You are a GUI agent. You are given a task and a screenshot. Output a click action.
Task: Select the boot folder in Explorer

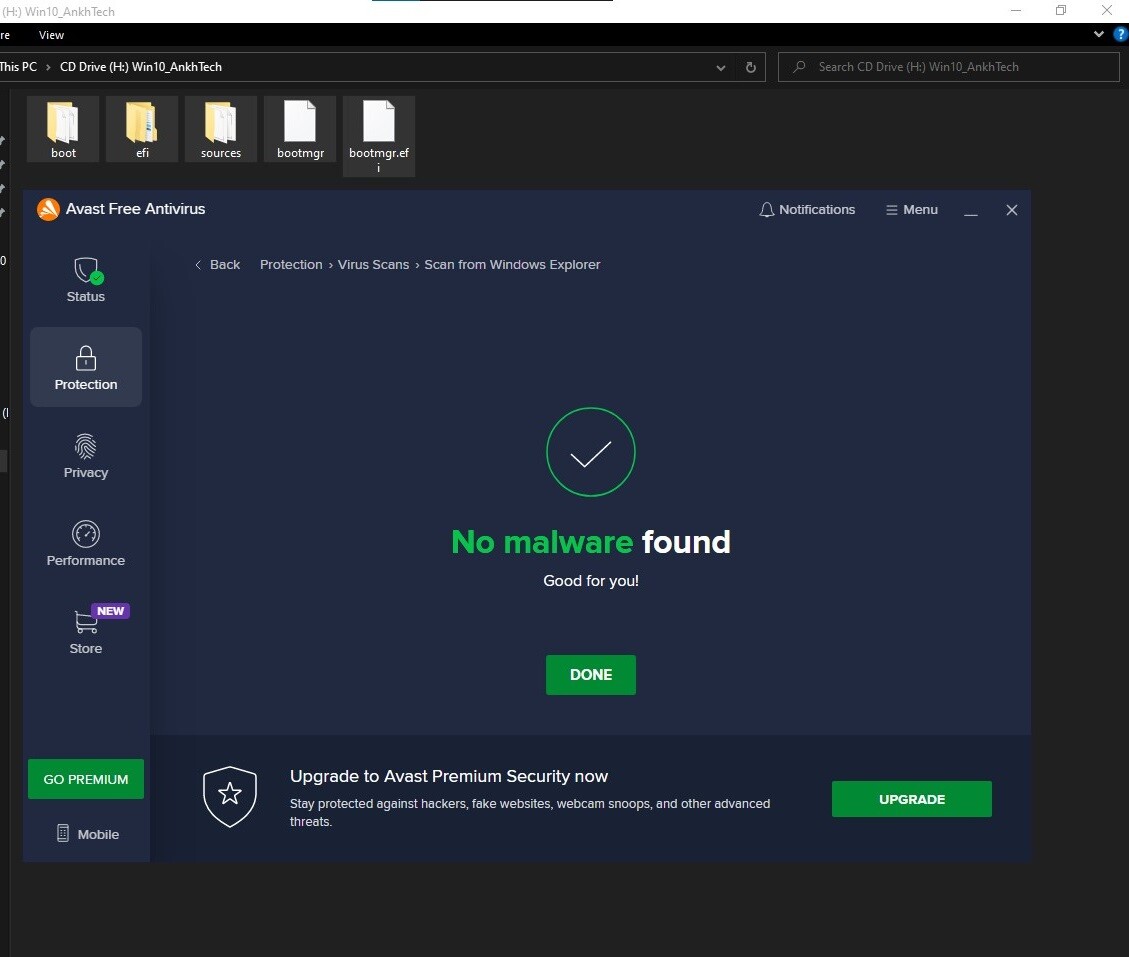click(x=63, y=130)
